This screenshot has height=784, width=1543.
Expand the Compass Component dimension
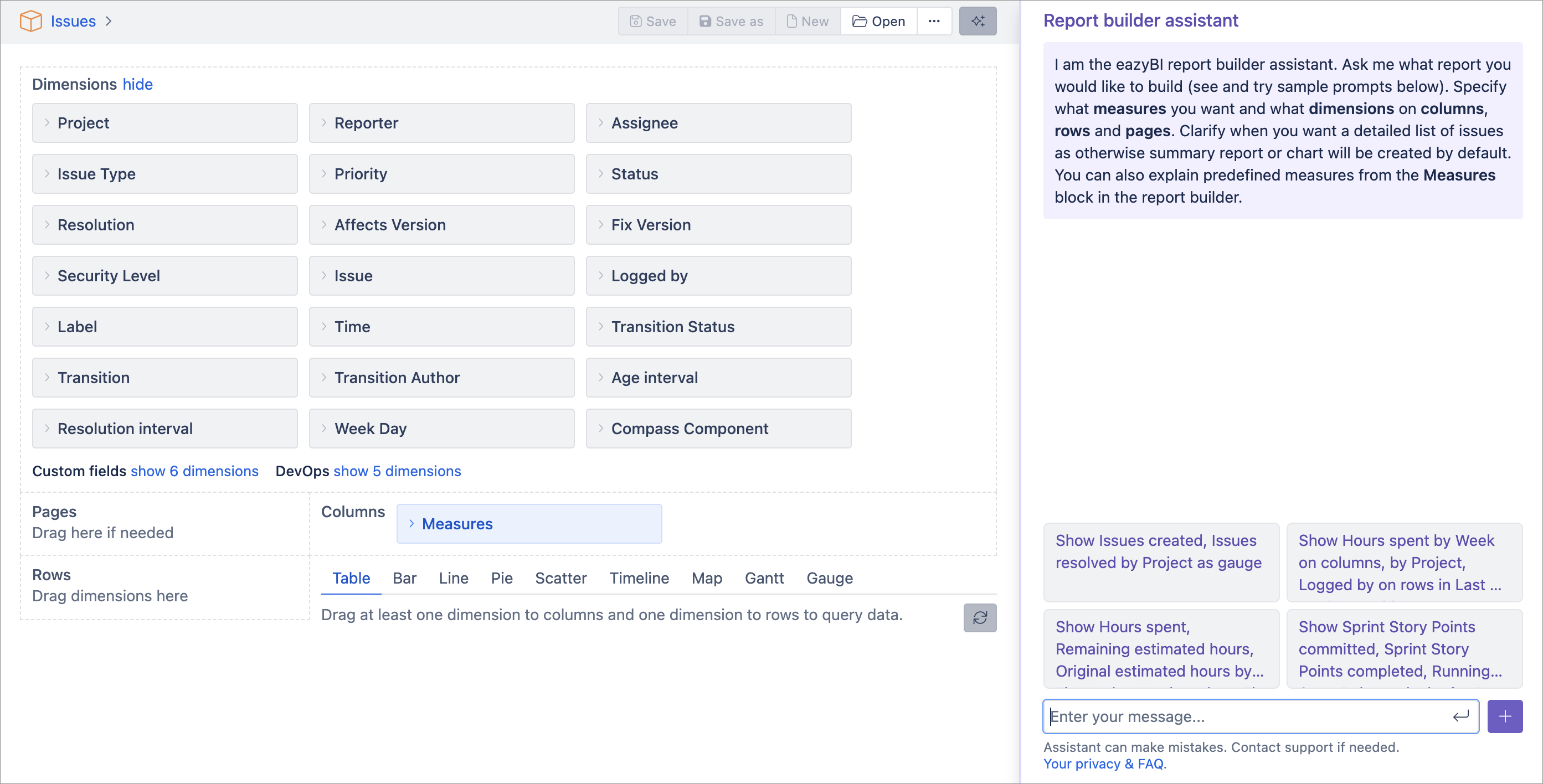[x=718, y=428]
